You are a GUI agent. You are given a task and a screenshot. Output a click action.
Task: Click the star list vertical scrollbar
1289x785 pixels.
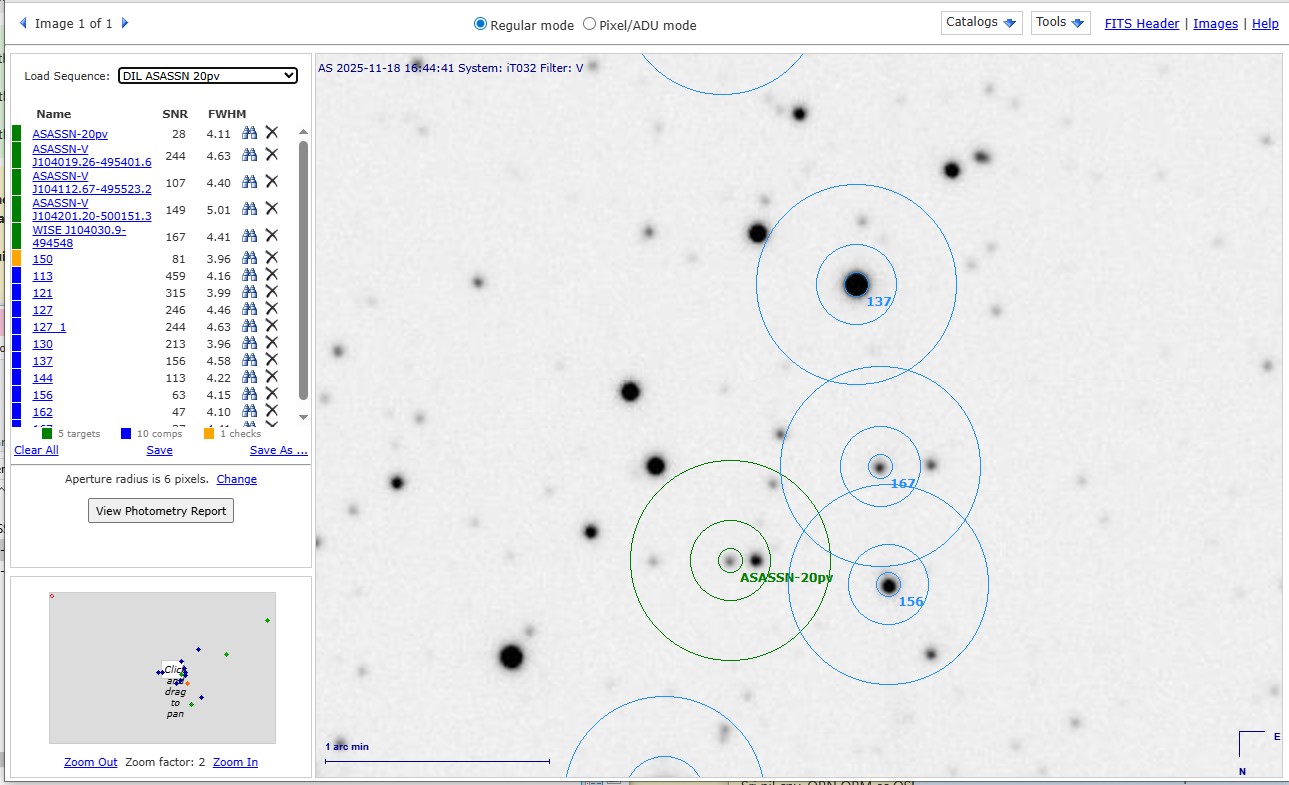tap(304, 270)
